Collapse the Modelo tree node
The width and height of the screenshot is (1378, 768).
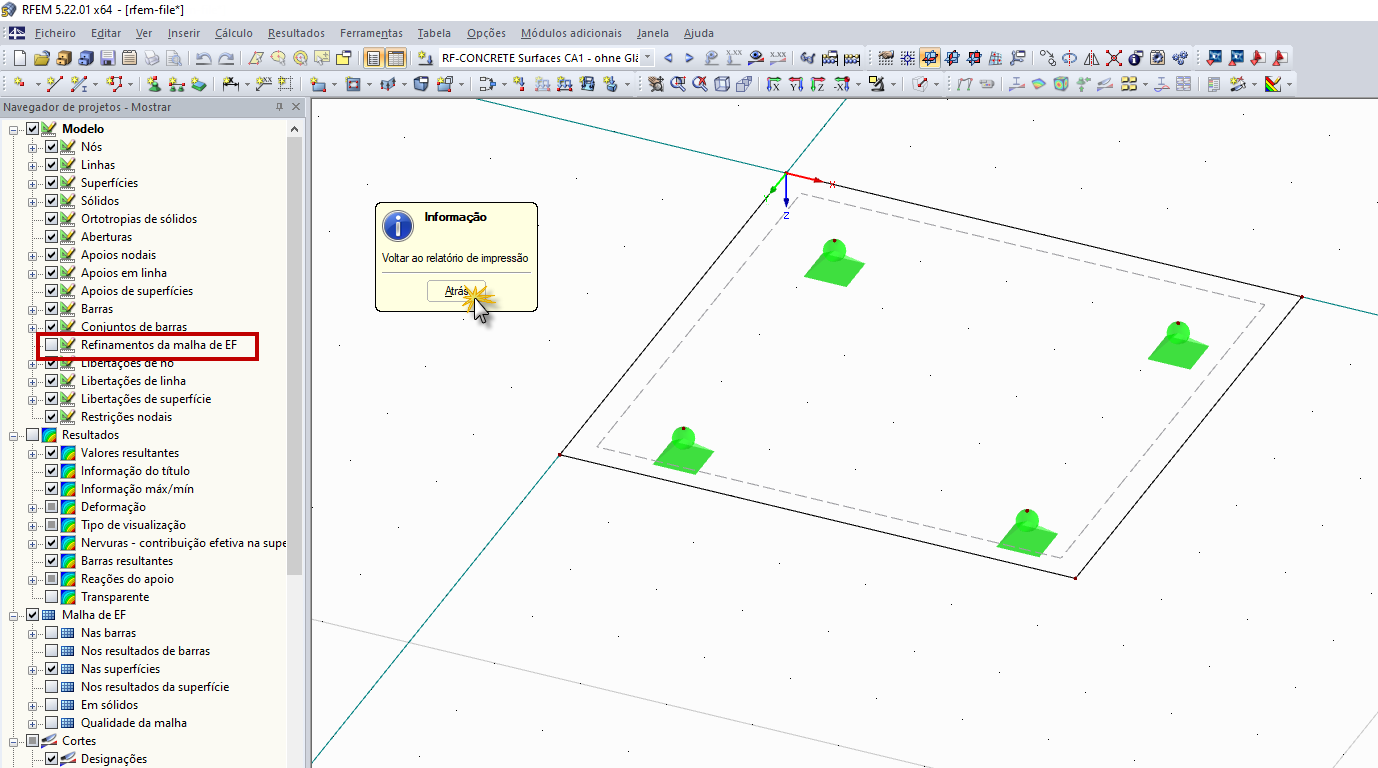[x=14, y=129]
